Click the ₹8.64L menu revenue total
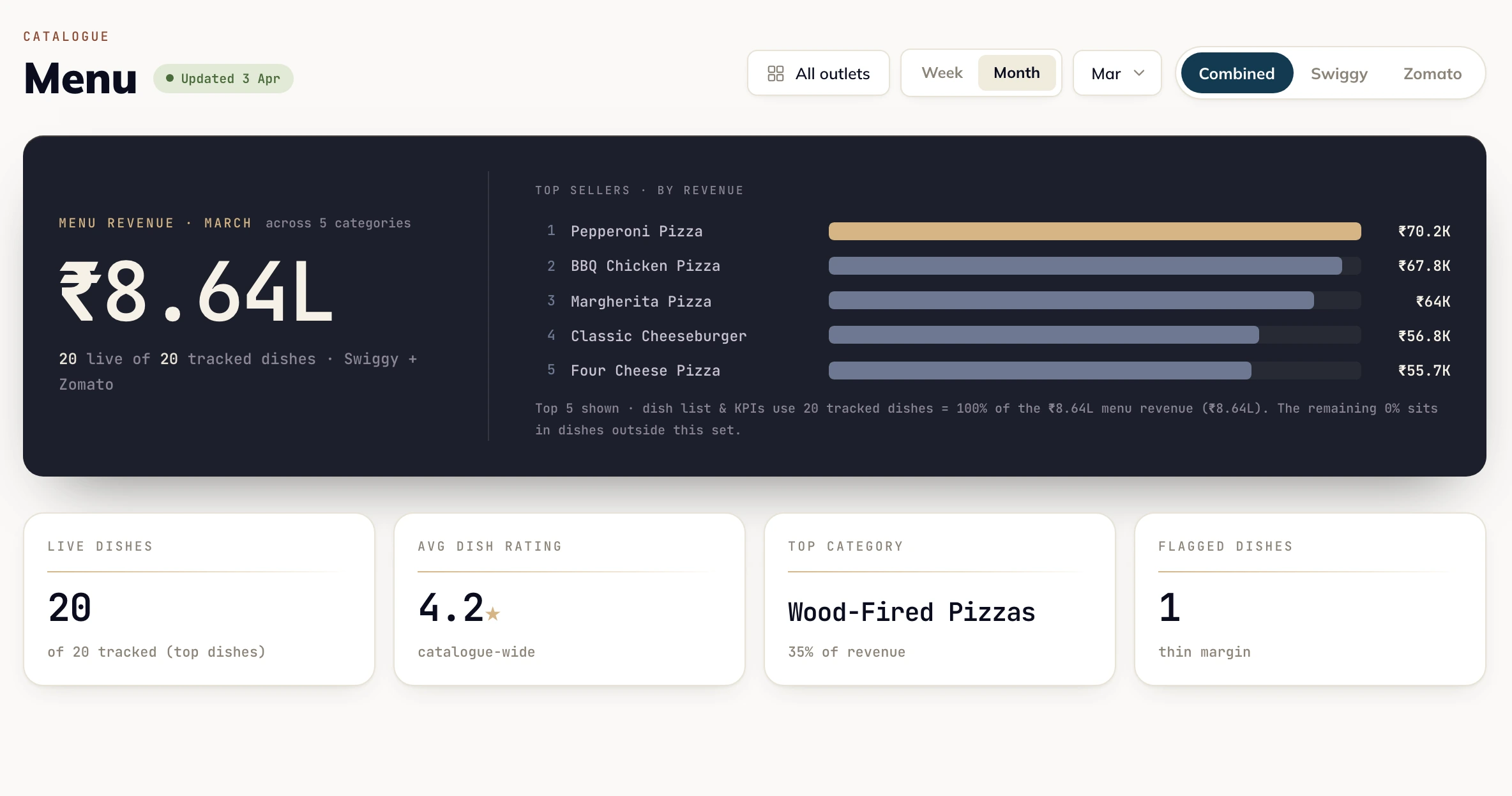 point(196,291)
